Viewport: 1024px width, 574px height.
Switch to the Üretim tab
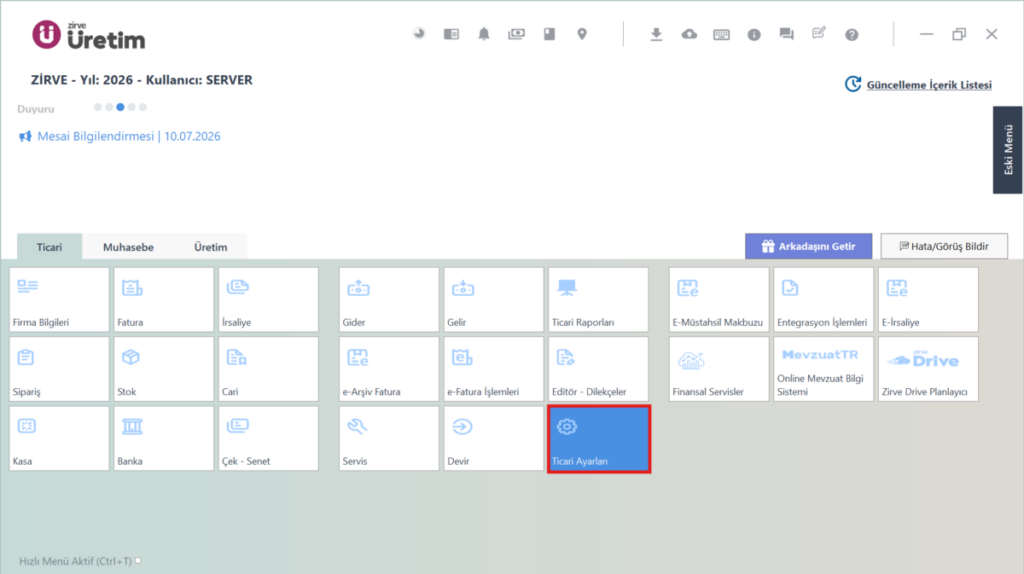pyautogui.click(x=210, y=247)
